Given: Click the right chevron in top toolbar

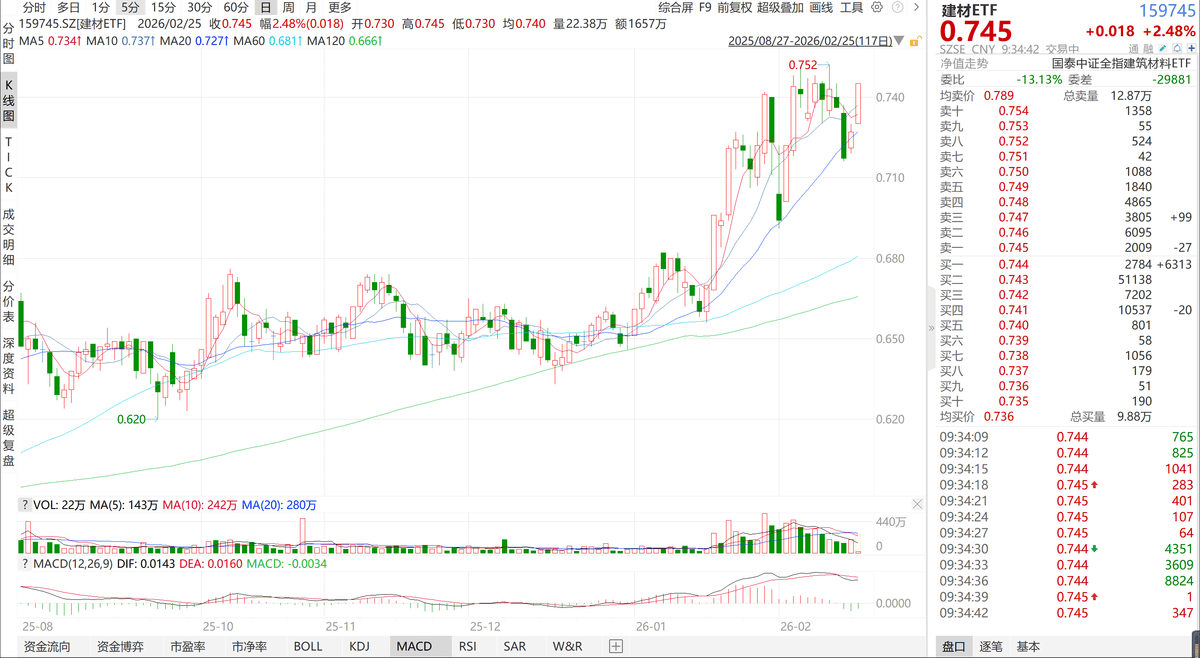Looking at the screenshot, I should (x=916, y=7).
